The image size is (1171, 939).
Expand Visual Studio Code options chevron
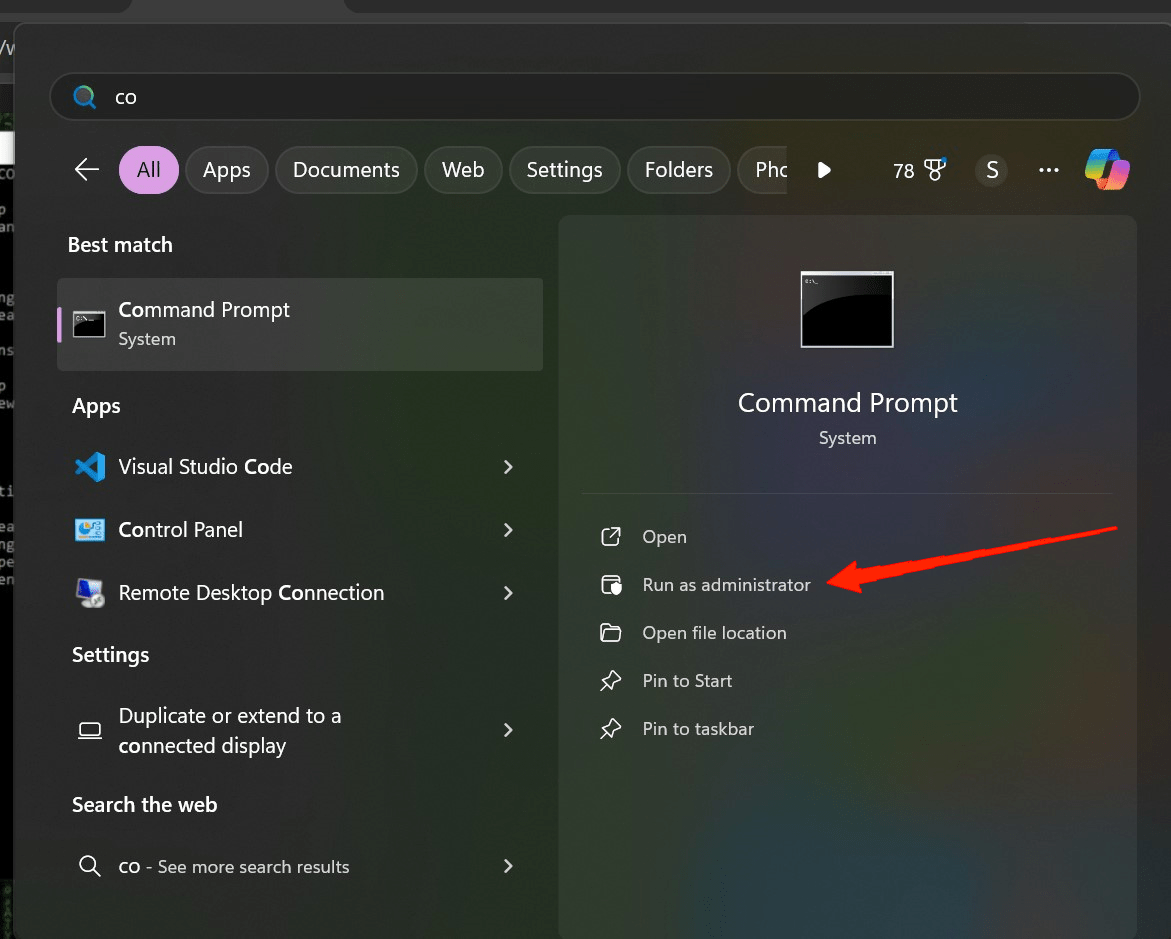[508, 467]
